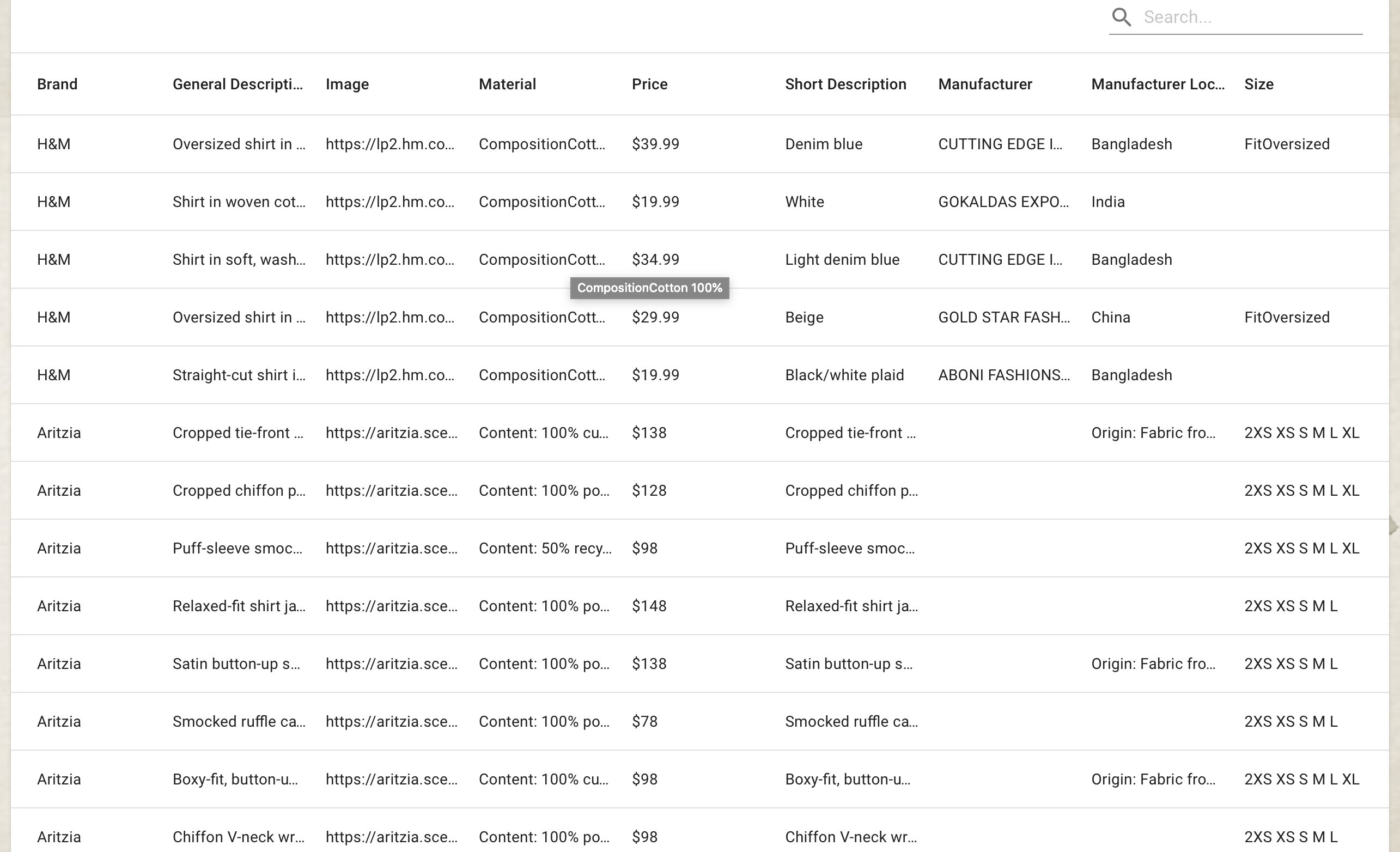Click the Manufacturer column header

tap(985, 84)
